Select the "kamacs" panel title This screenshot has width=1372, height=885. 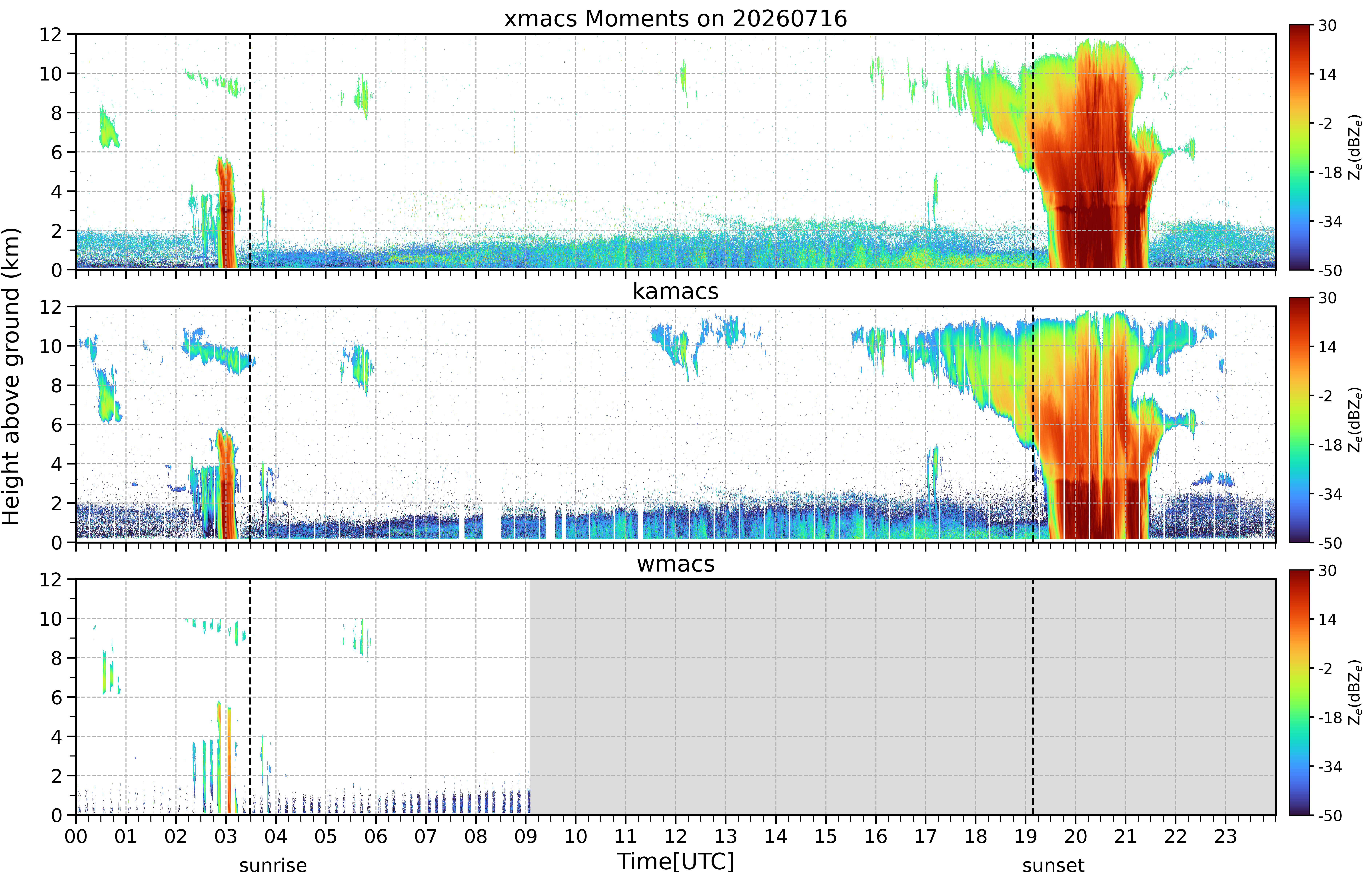click(675, 291)
